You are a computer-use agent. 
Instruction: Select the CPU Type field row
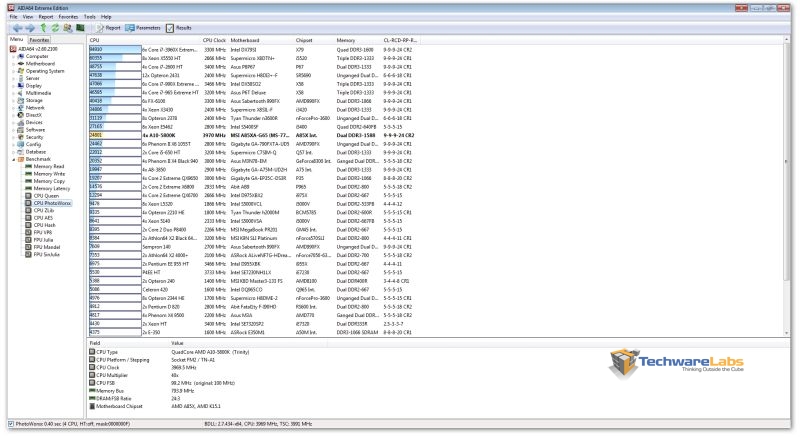[169, 352]
